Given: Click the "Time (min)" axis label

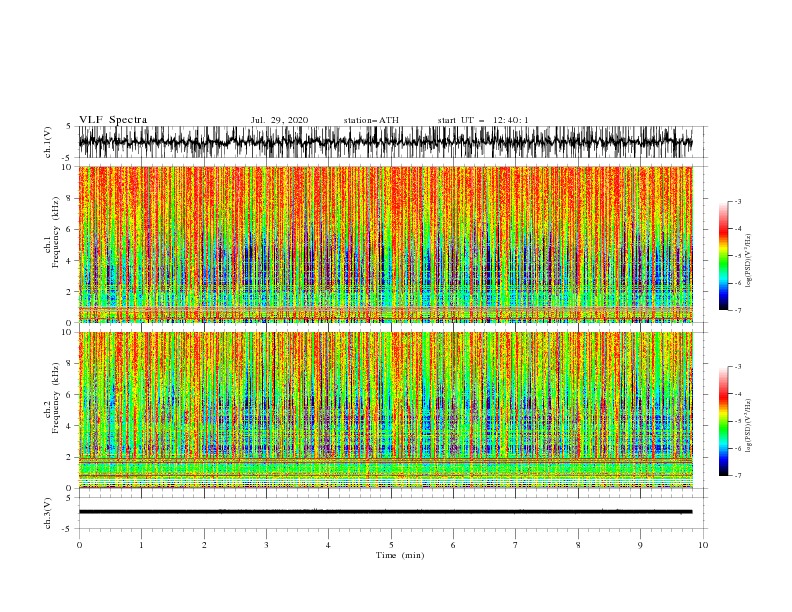Looking at the screenshot, I should coord(400,555).
